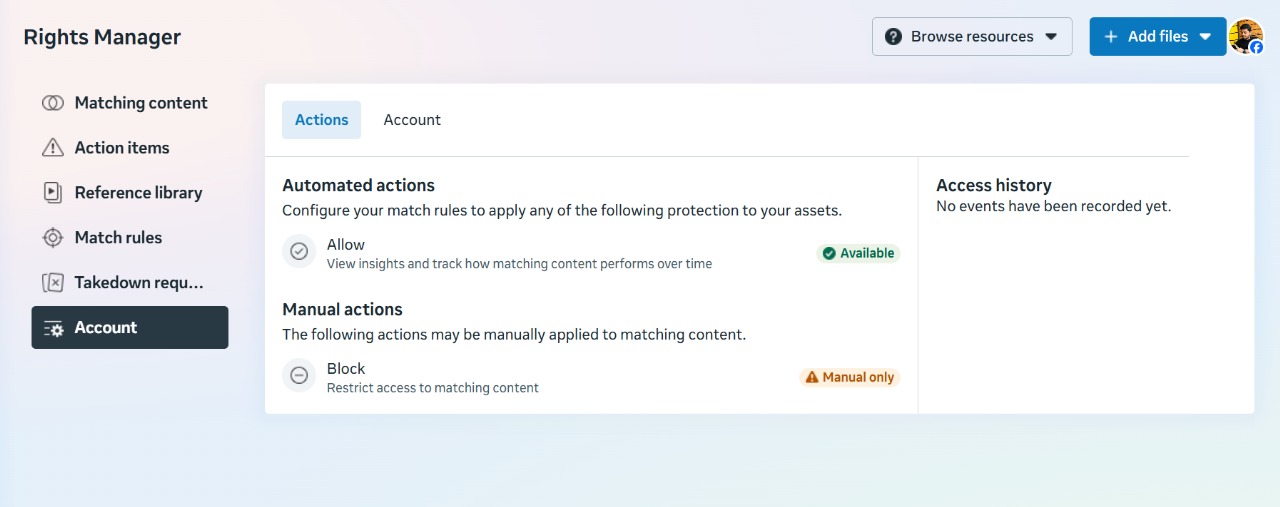The width and height of the screenshot is (1280, 507).
Task: Click the Matching content overlapping circles icon
Action: coord(53,103)
